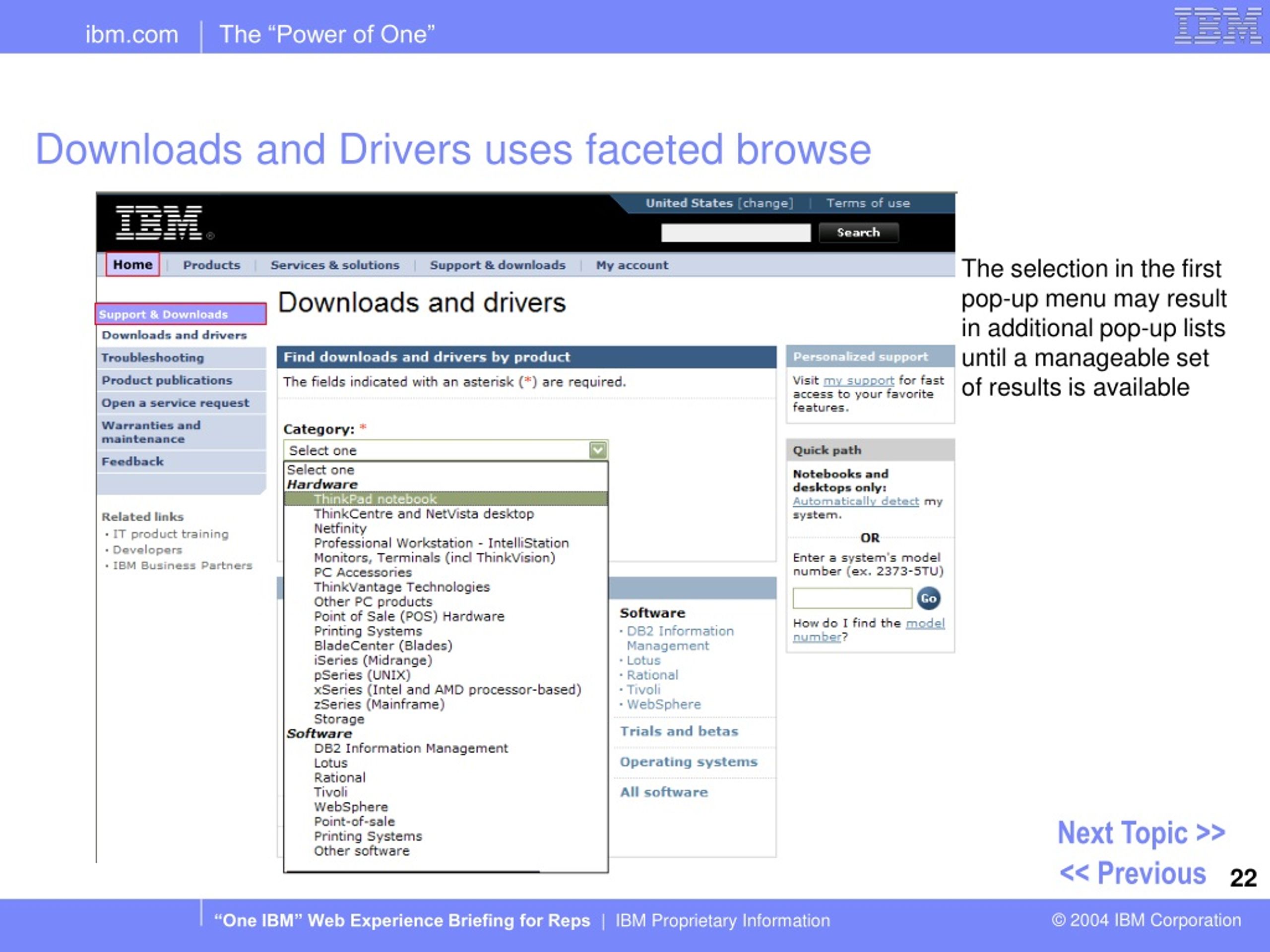
Task: Switch to Support & downloads tab
Action: 497,265
